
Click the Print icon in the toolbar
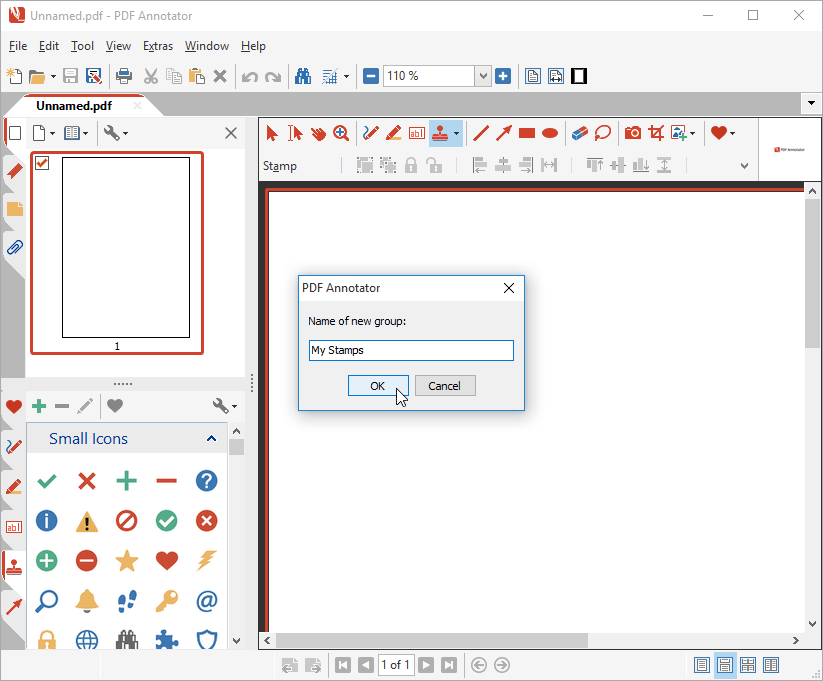[124, 76]
